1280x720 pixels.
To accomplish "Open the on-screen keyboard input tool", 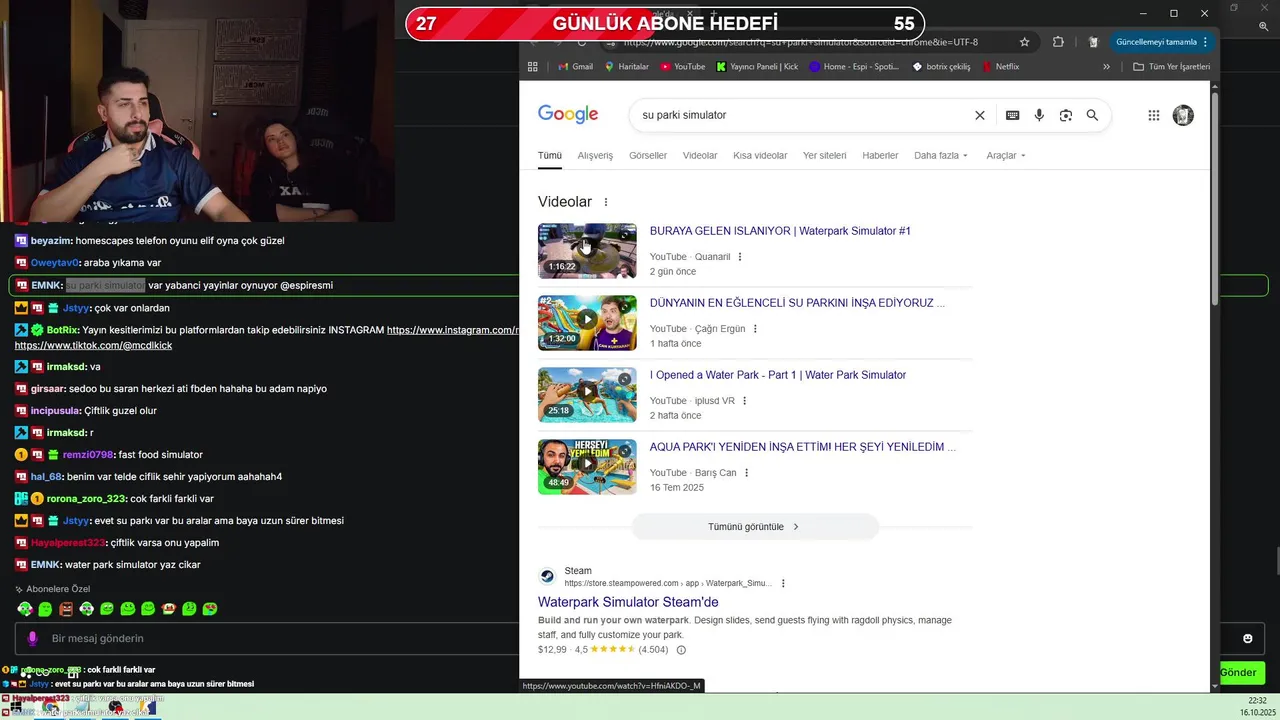I will point(1012,115).
